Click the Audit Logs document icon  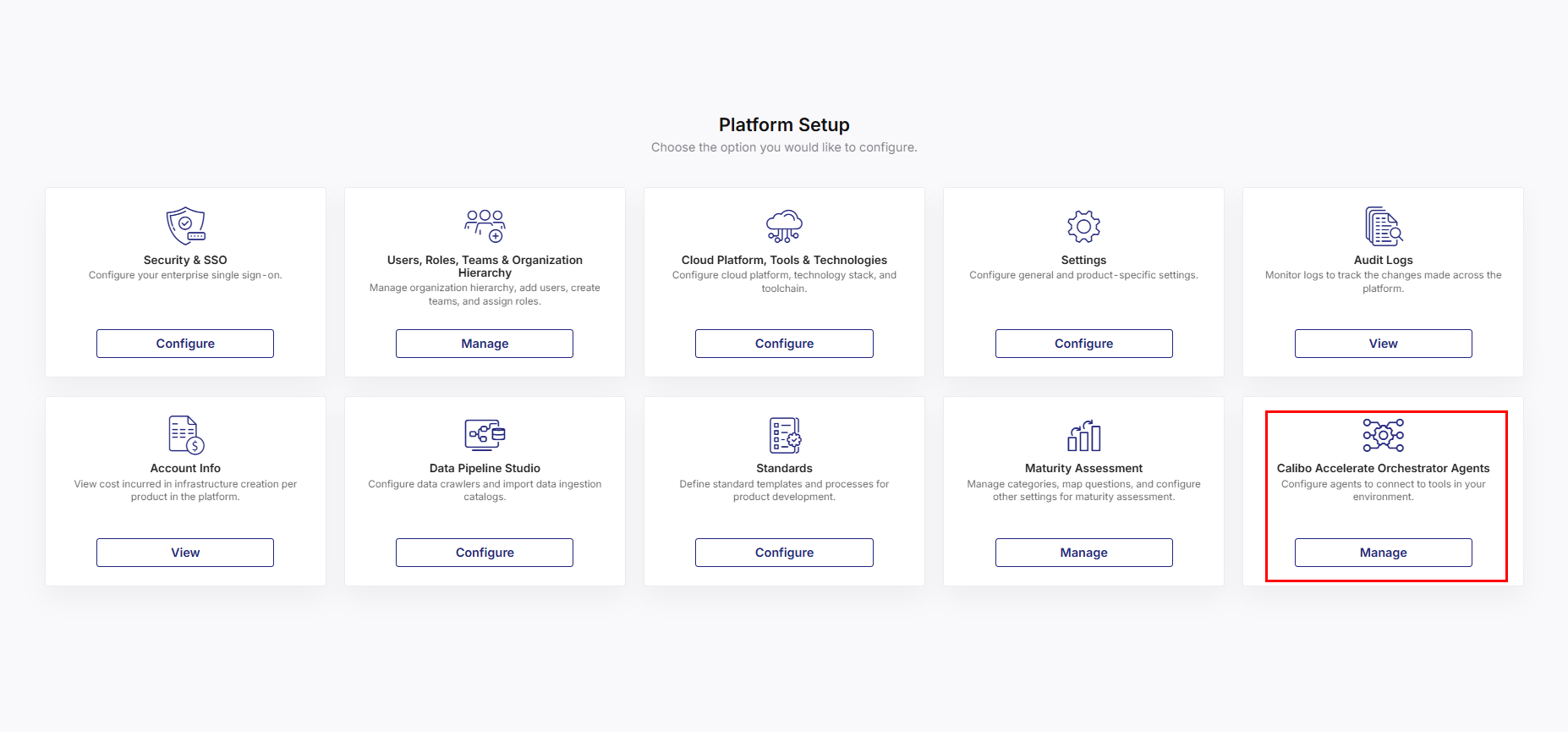1384,226
